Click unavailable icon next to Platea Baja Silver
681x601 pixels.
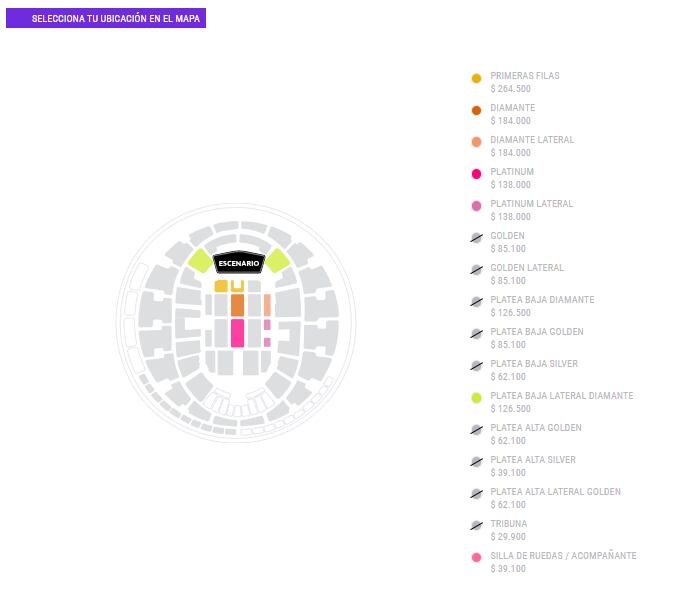point(477,366)
